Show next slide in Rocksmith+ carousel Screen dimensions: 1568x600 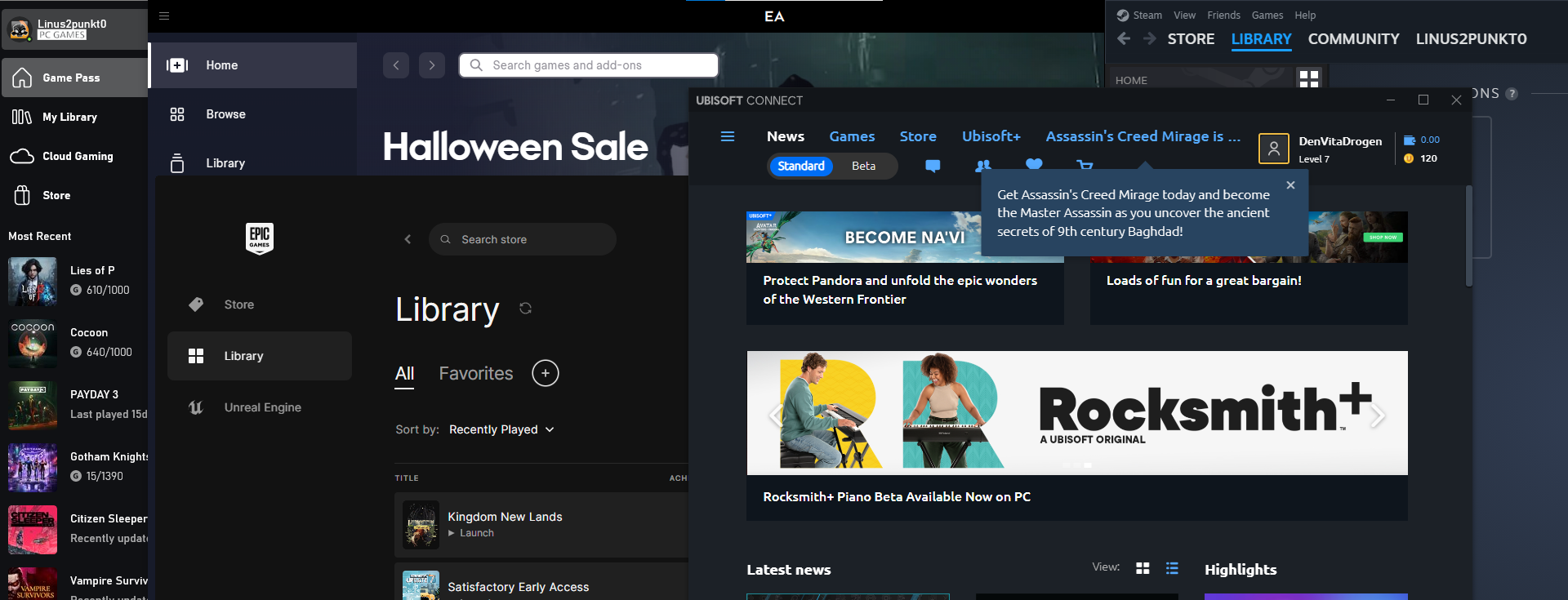coord(1378,416)
